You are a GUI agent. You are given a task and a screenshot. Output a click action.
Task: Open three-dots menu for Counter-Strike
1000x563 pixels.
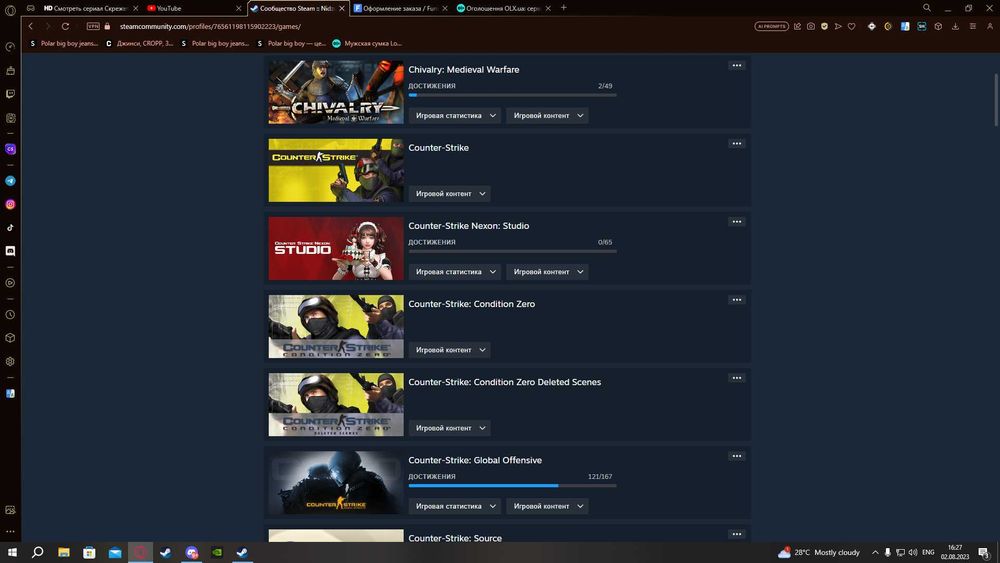click(x=737, y=143)
